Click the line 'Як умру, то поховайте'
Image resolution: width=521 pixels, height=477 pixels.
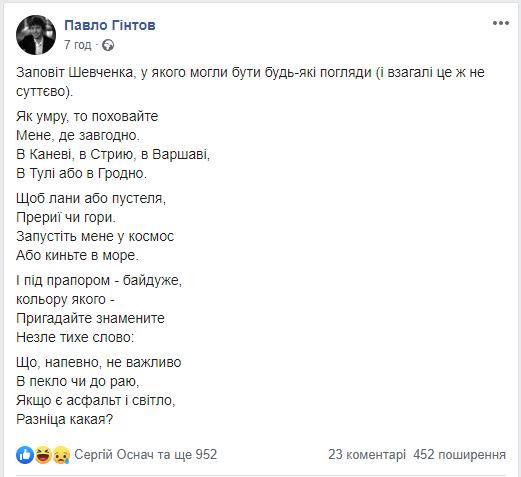click(x=87, y=116)
